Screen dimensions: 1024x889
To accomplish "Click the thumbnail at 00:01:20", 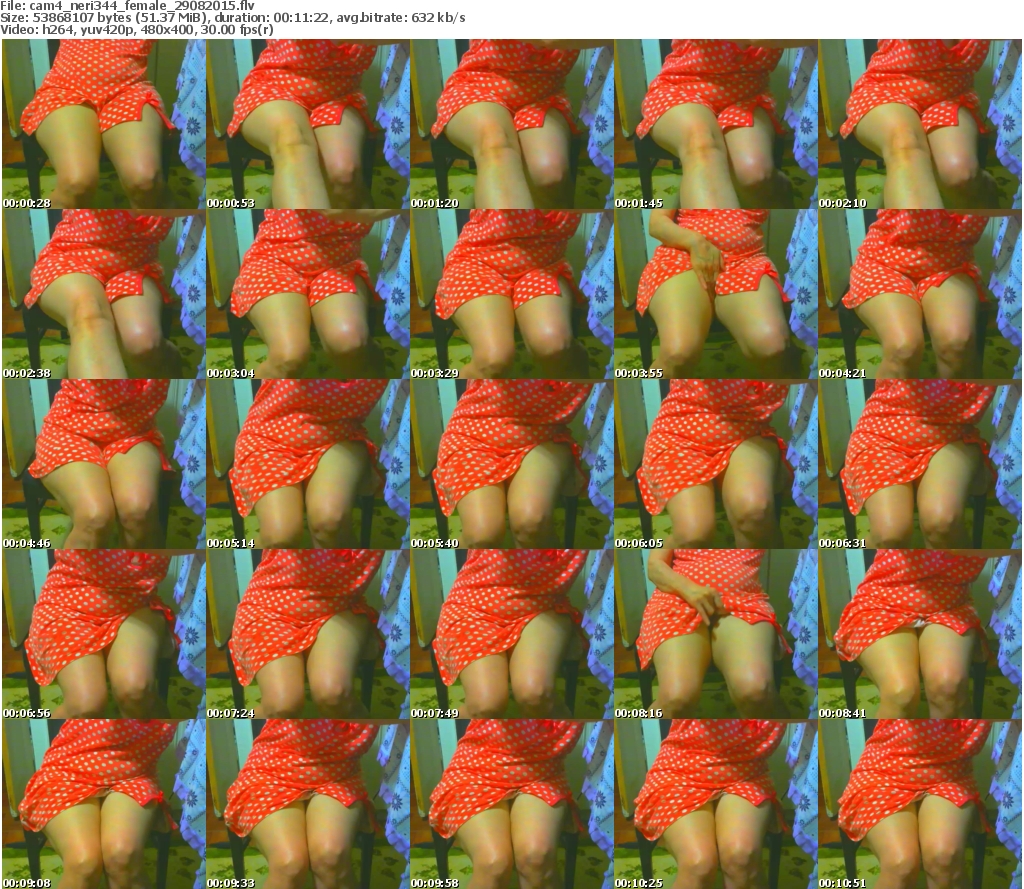I will (512, 124).
